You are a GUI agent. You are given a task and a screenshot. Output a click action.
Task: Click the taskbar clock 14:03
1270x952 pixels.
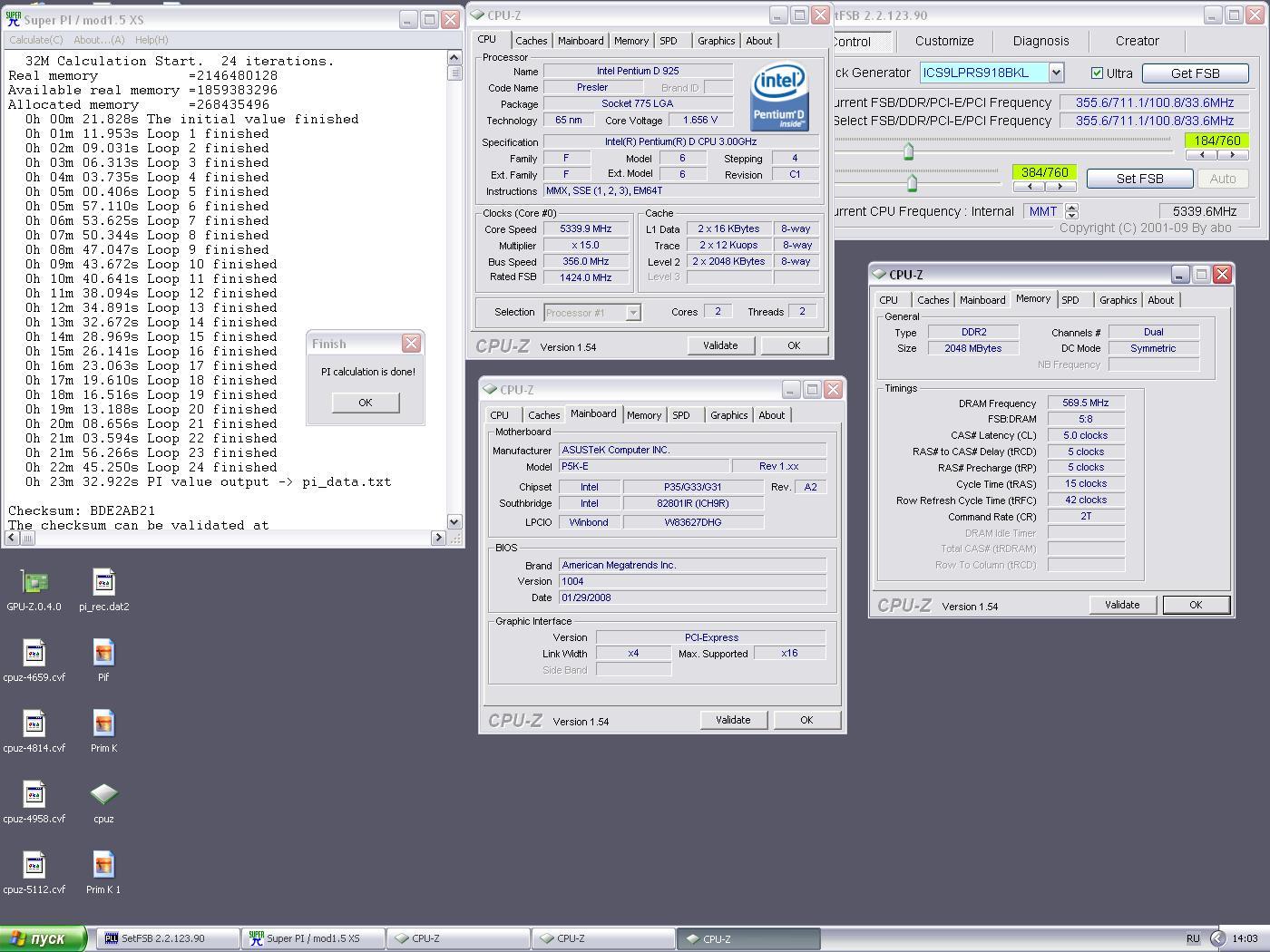[1245, 938]
